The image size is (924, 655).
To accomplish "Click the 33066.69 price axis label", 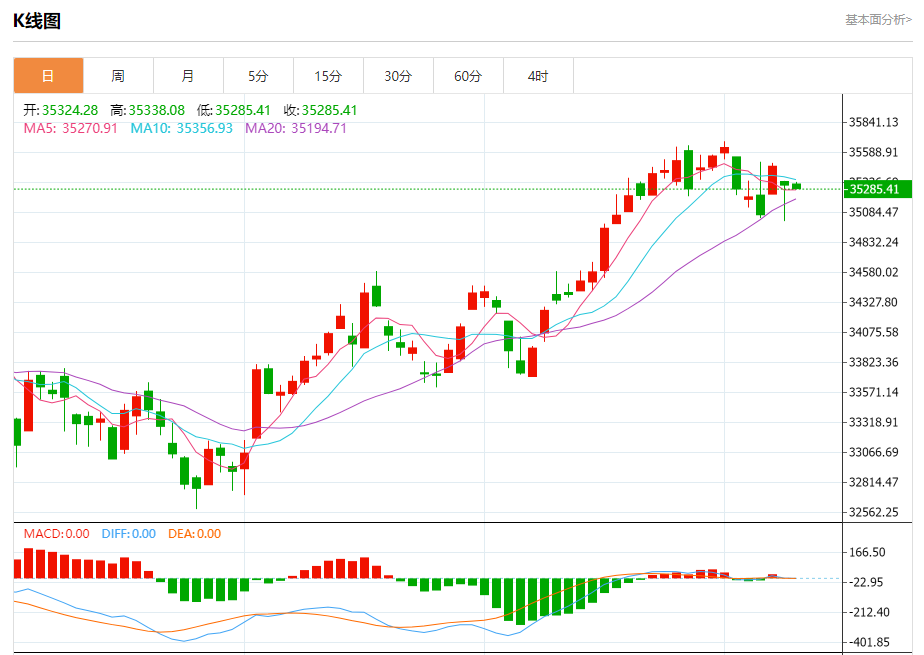I will tap(873, 452).
